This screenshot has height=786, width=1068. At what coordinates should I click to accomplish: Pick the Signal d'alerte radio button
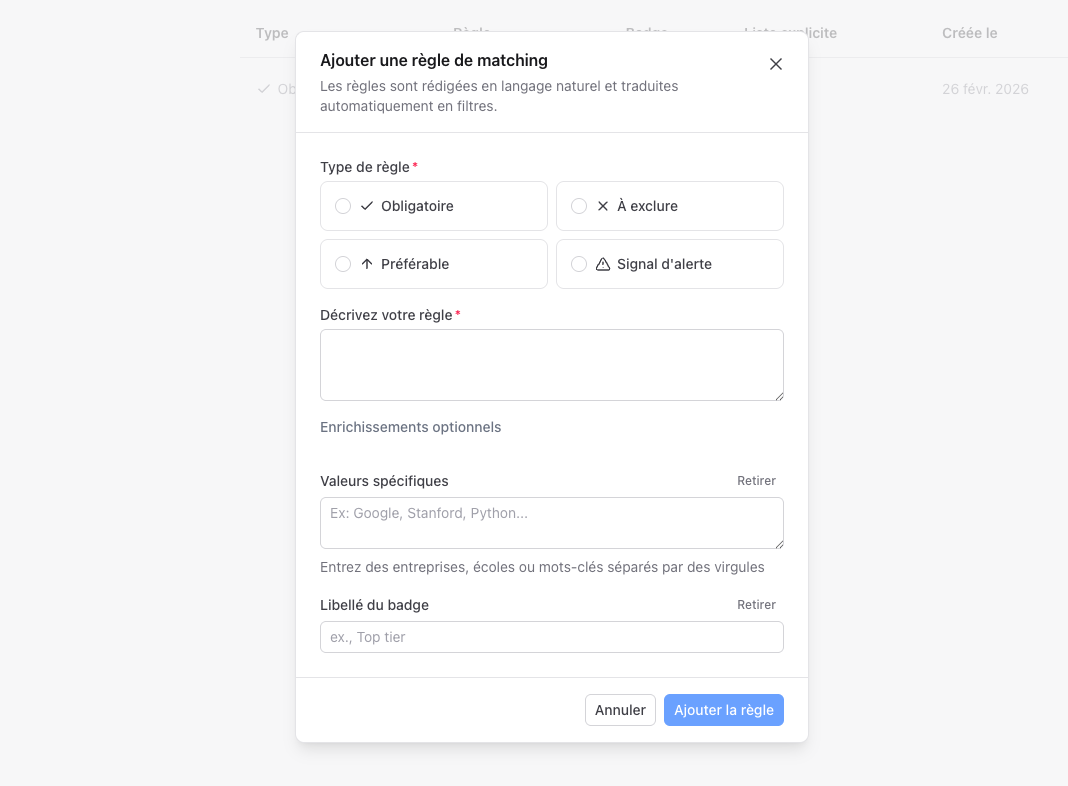pos(579,264)
